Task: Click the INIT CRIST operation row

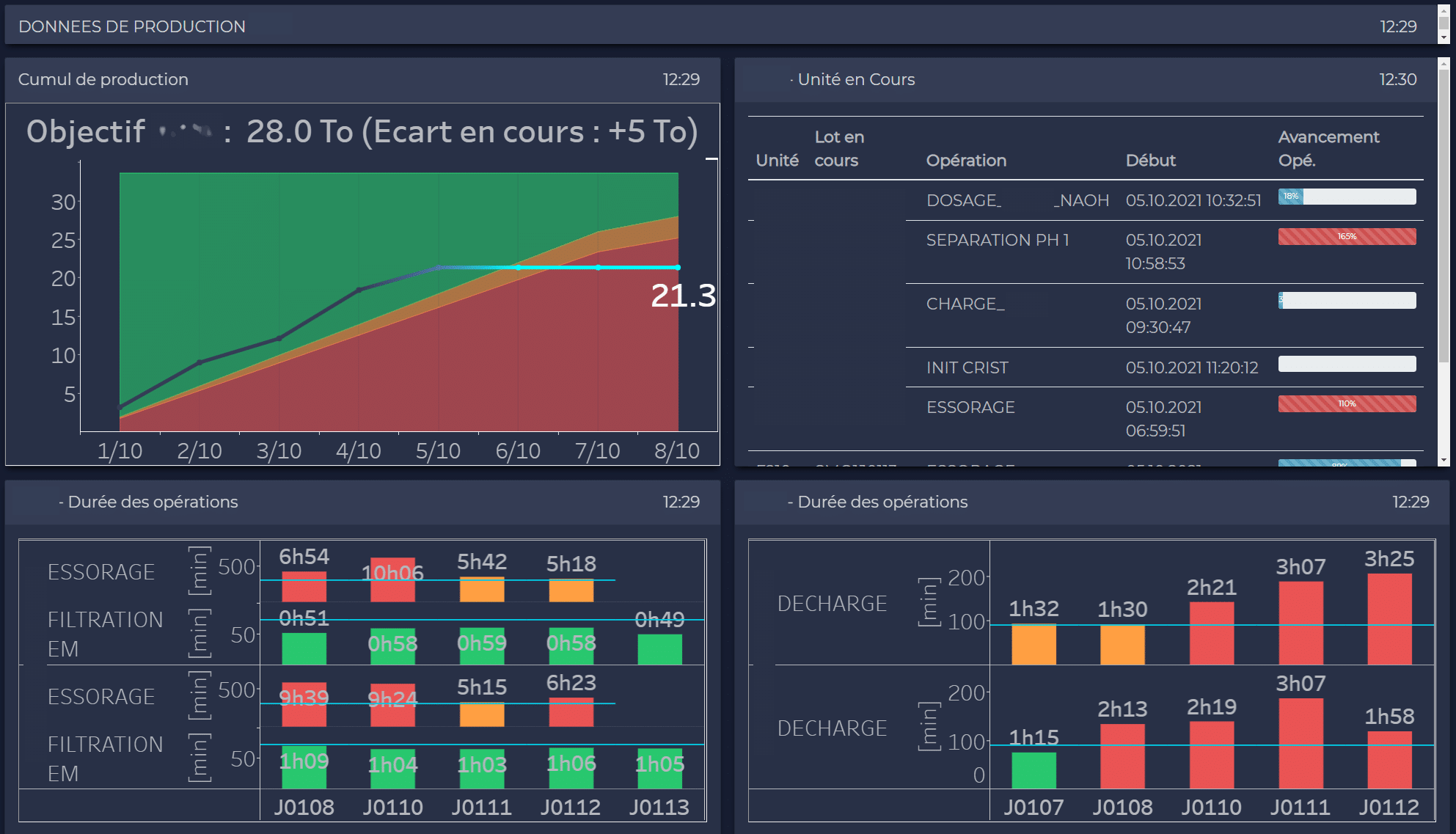Action: coord(967,367)
